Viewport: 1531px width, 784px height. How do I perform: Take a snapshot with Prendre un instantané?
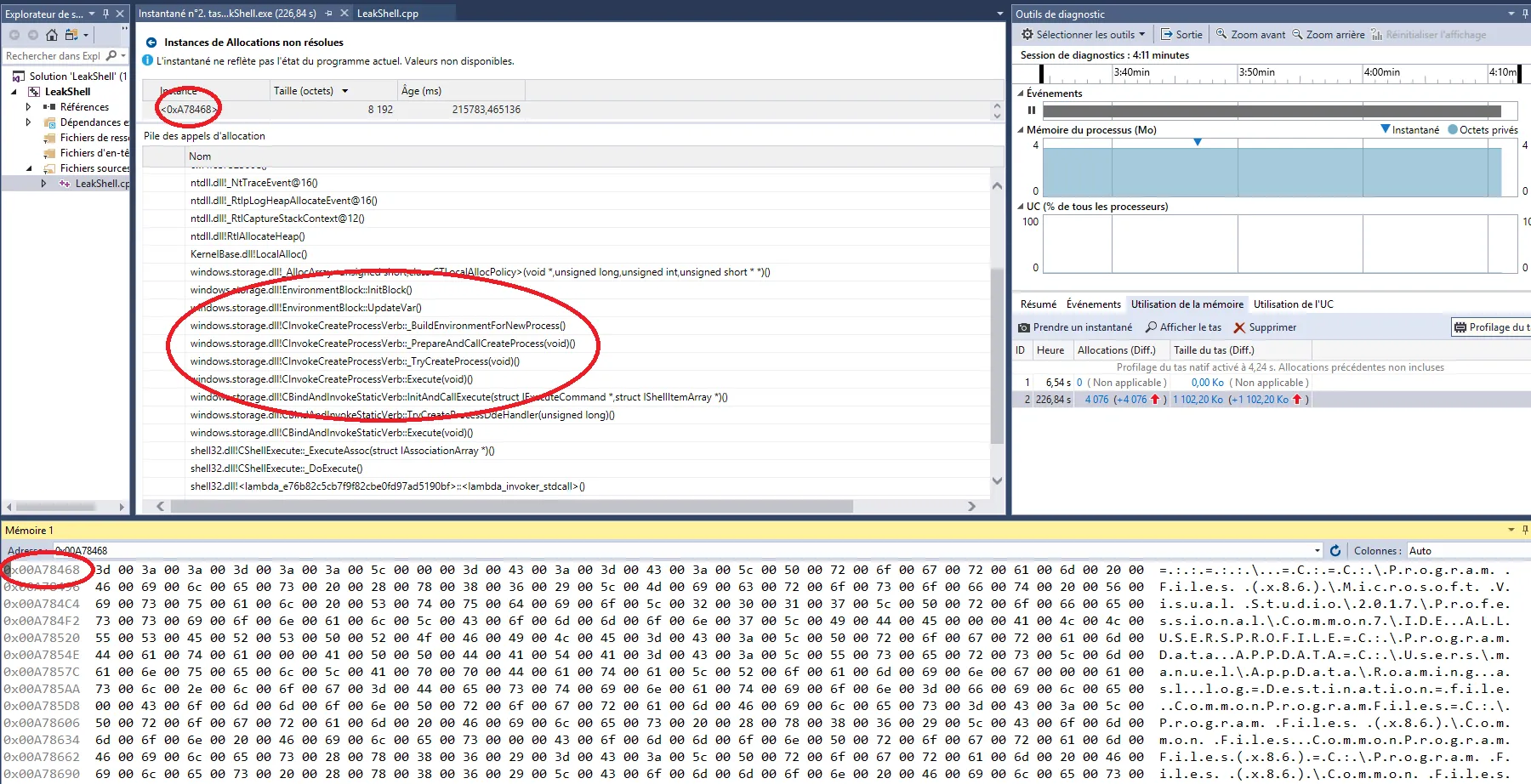coord(1075,327)
